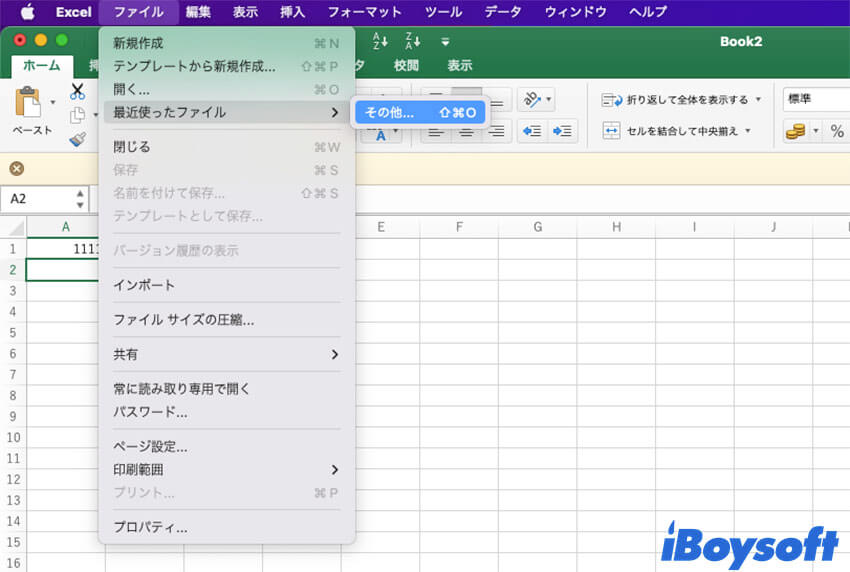This screenshot has width=850, height=572.
Task: Apply percent style icon
Action: (837, 131)
